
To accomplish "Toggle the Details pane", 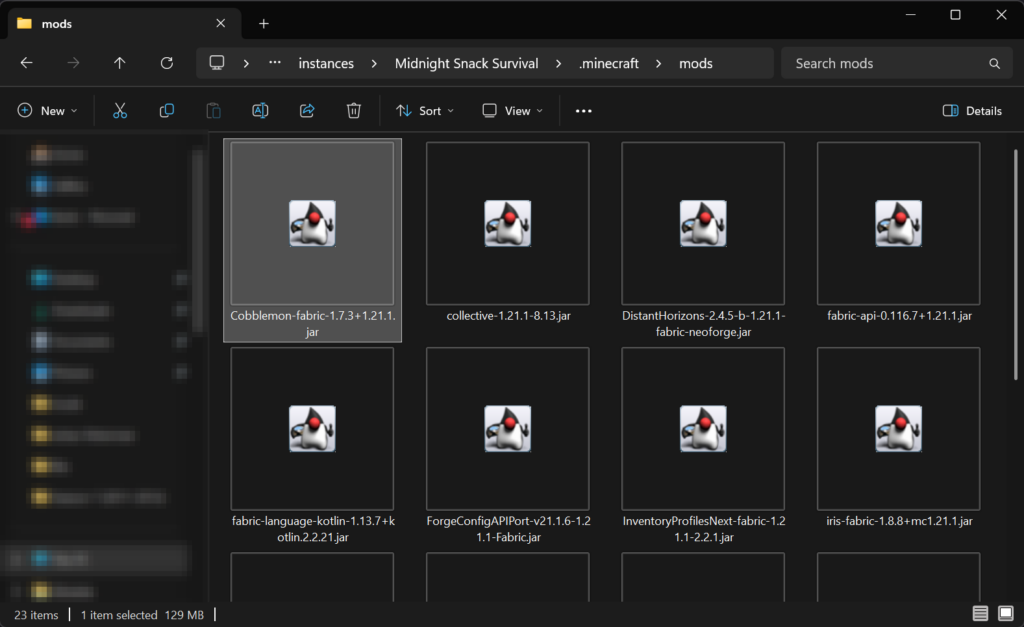I will click(x=972, y=111).
